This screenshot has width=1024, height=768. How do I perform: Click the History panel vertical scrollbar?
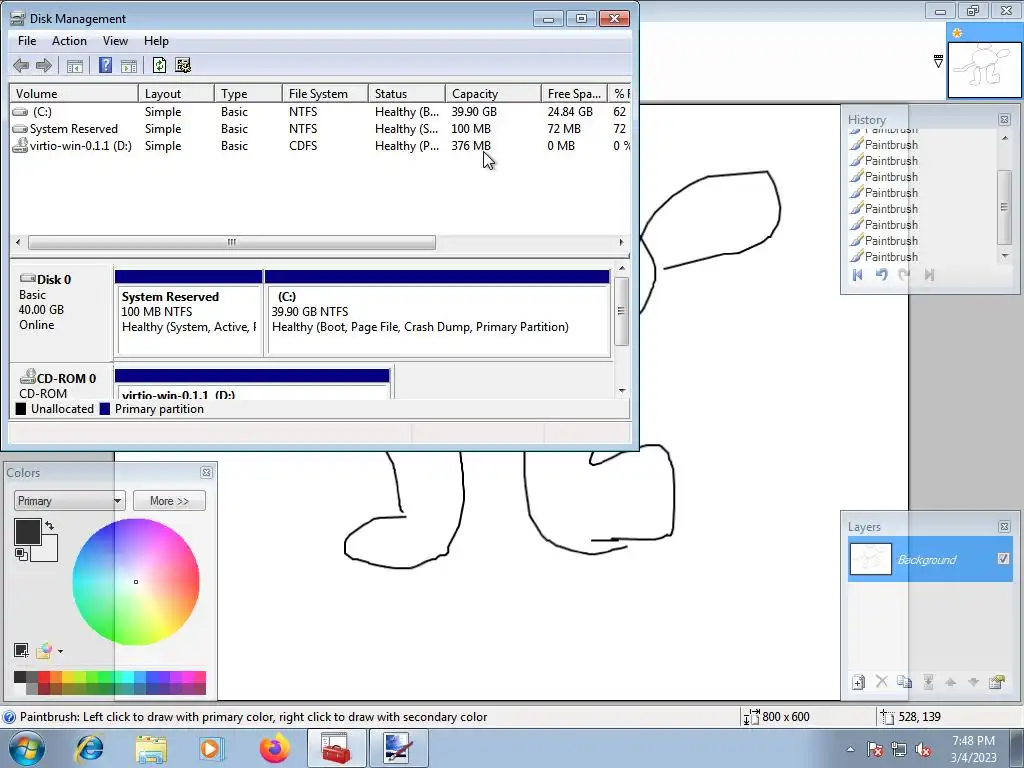1004,206
